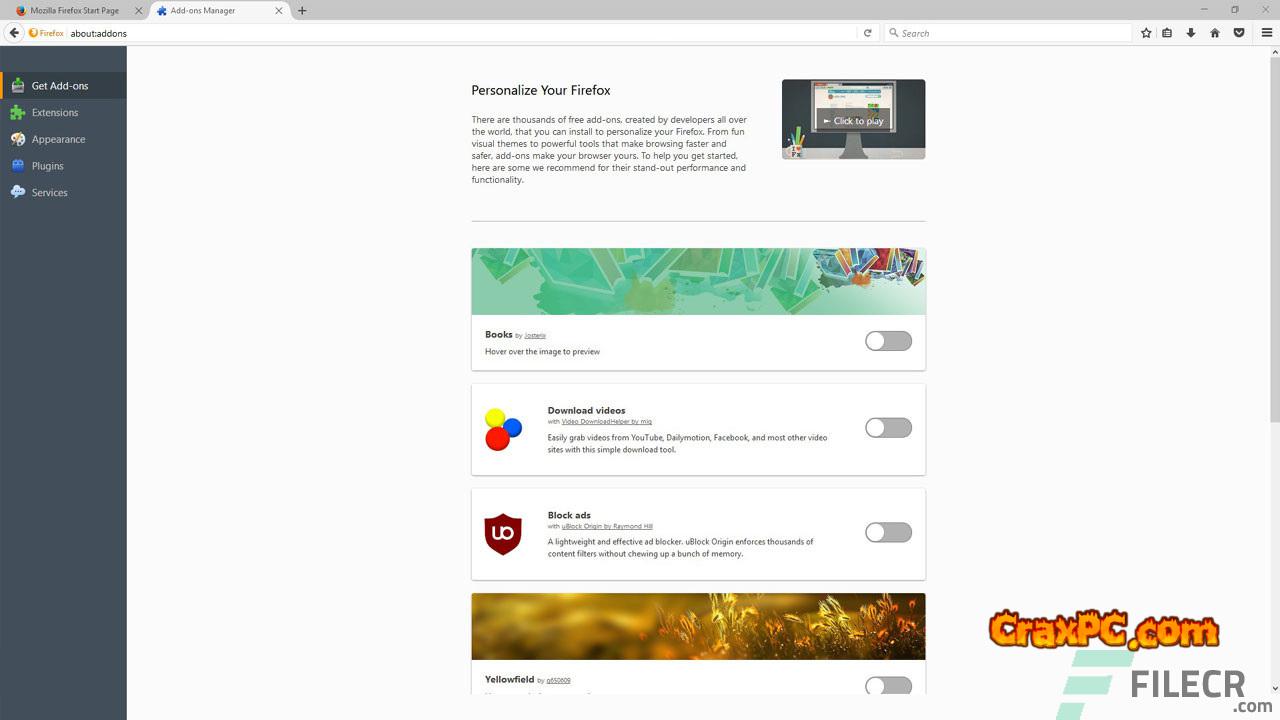Click the uBlock Origin shield icon

503,534
